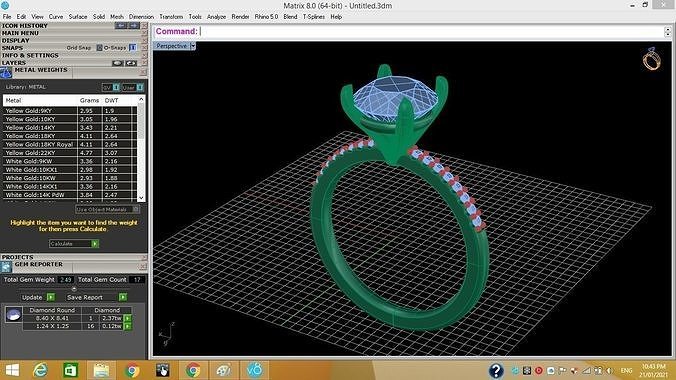Open the Curve menu

click(56, 16)
